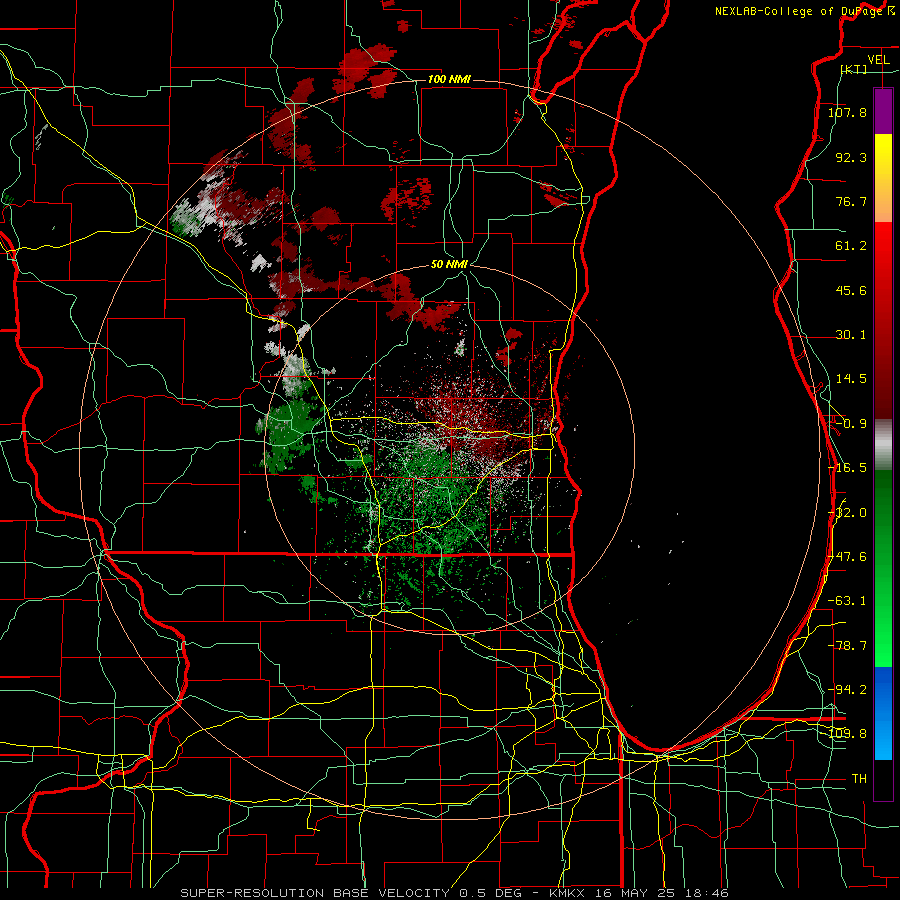
Task: Click the -16.5 velocity scale value
Action: (847, 468)
